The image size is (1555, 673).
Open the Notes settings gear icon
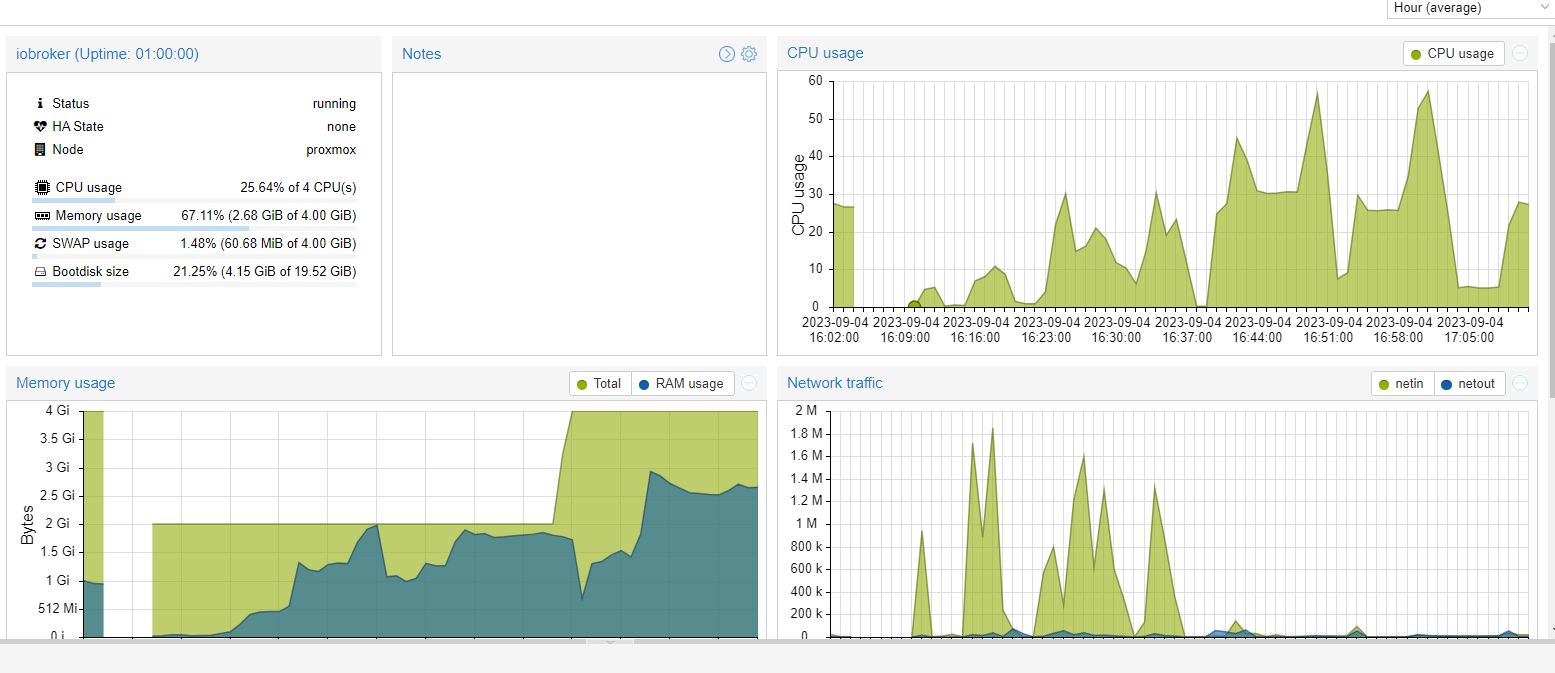click(x=749, y=54)
